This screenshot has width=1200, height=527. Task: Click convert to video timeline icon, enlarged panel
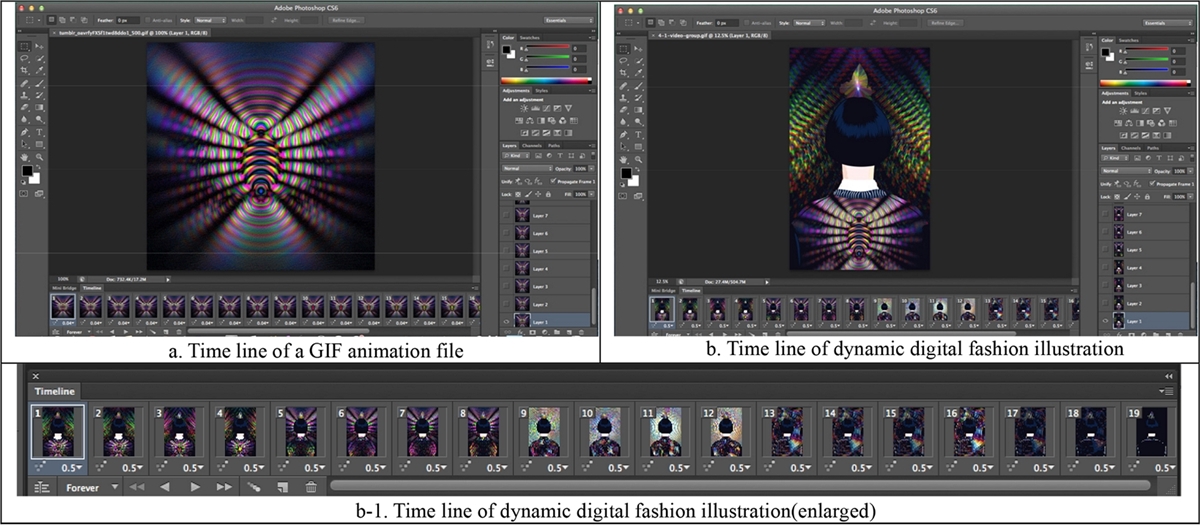[x=42, y=487]
